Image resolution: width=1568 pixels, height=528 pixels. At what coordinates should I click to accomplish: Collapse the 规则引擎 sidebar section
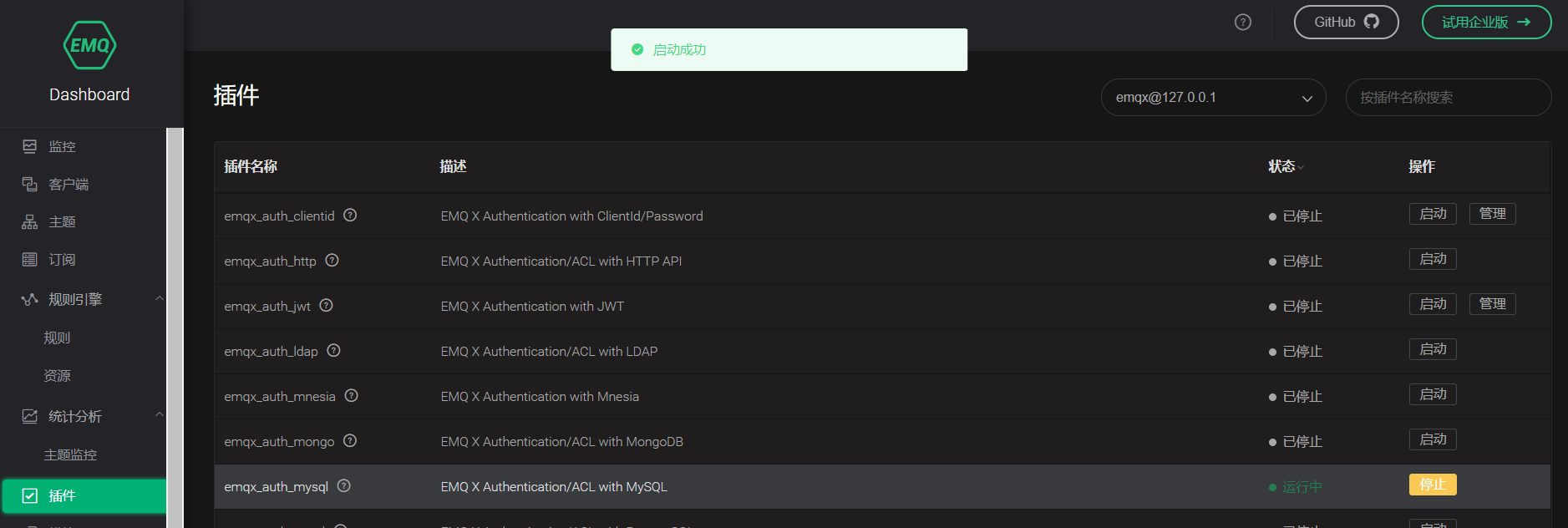pos(159,299)
